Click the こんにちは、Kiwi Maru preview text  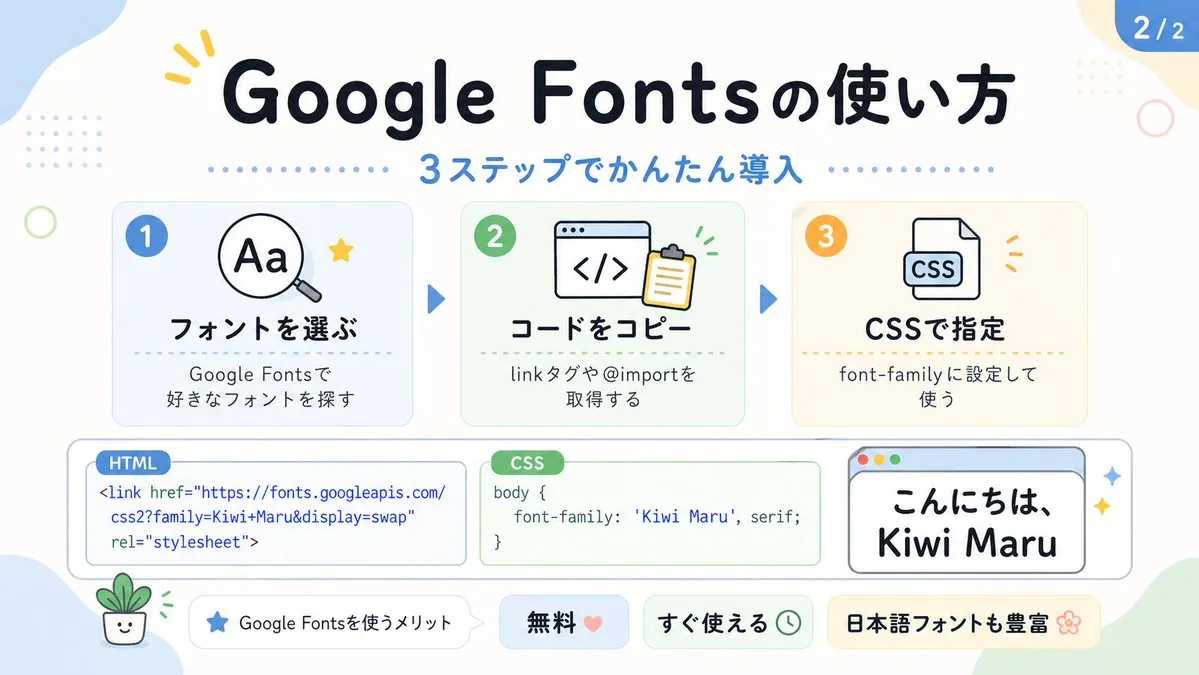(x=967, y=522)
